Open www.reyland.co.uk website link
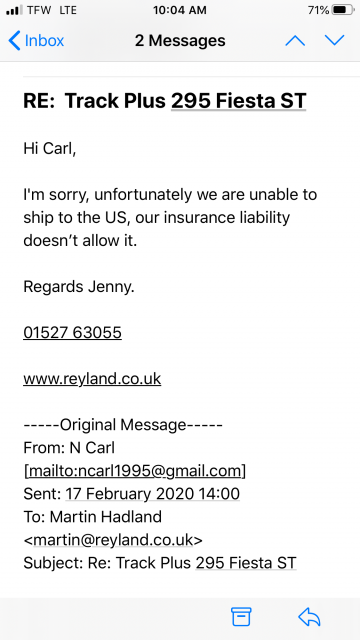This screenshot has width=360, height=640. coord(92,379)
